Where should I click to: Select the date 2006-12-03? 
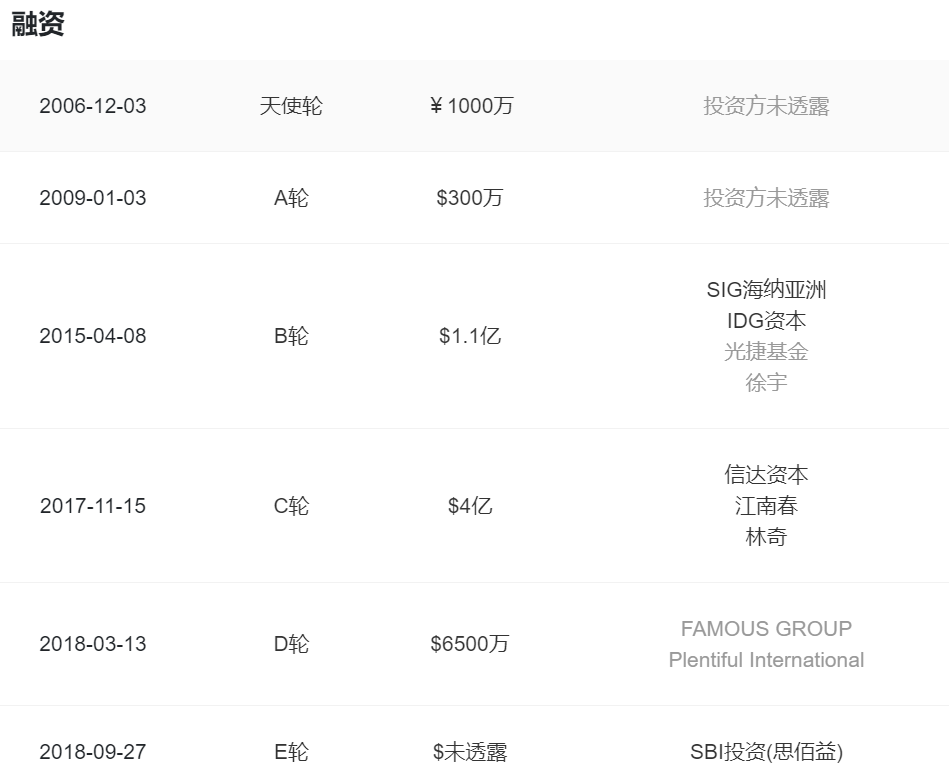tap(93, 106)
